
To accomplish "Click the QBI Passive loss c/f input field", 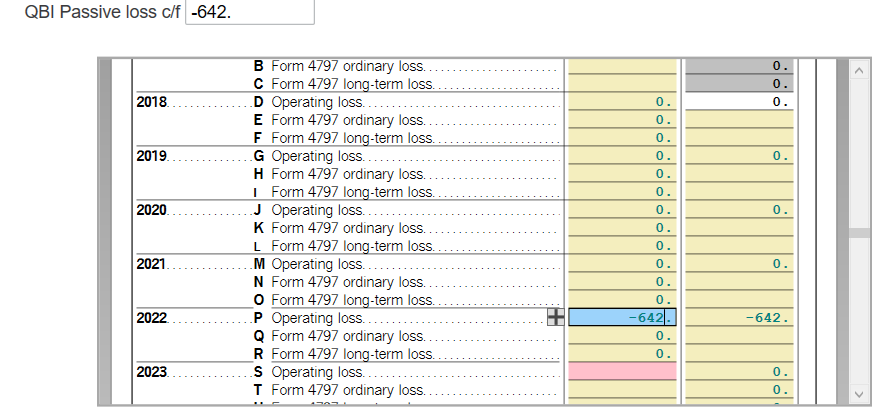I will pos(250,11).
